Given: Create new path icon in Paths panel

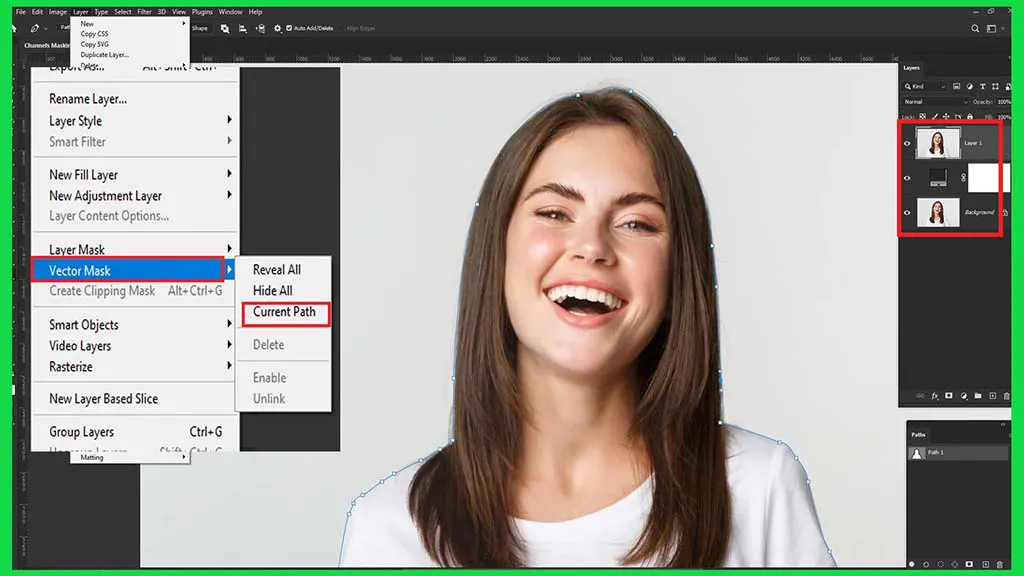Looking at the screenshot, I should 985,564.
